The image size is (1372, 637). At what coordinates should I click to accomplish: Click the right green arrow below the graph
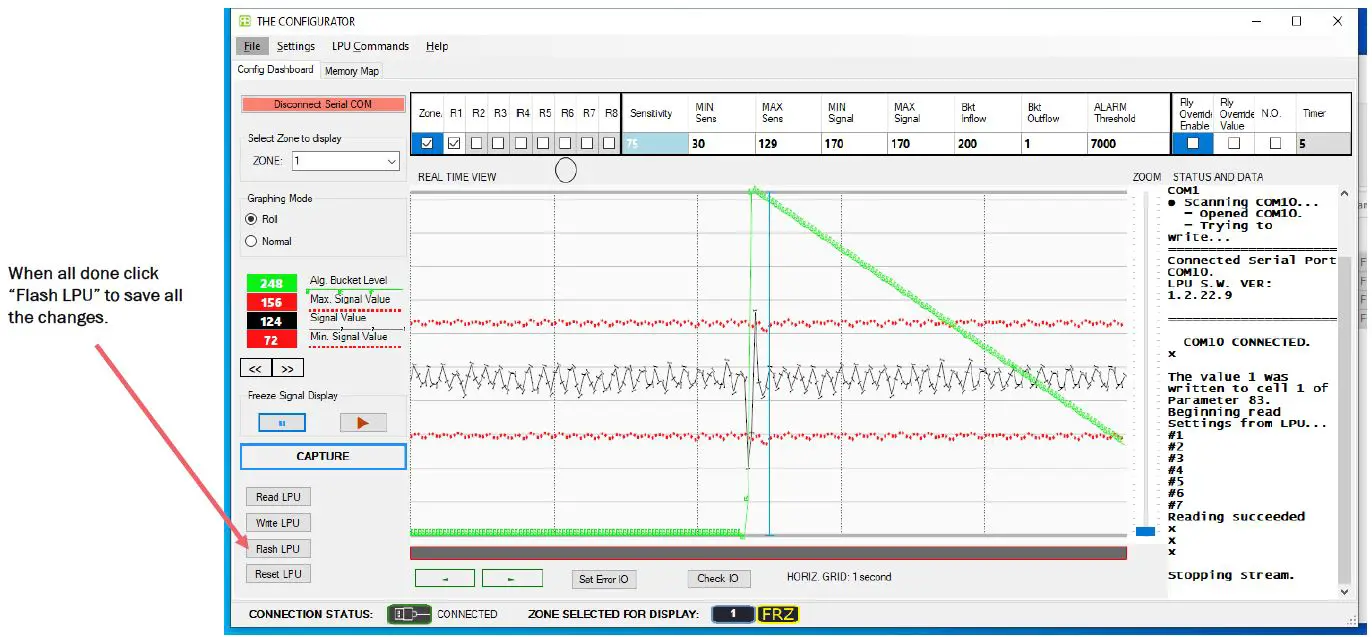click(512, 577)
